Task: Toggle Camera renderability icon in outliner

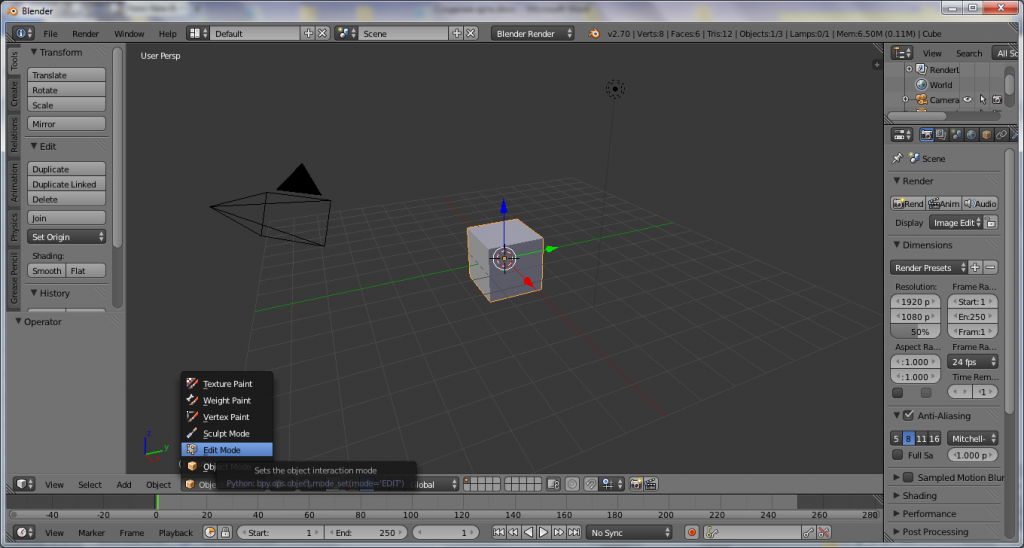Action: [x=997, y=100]
